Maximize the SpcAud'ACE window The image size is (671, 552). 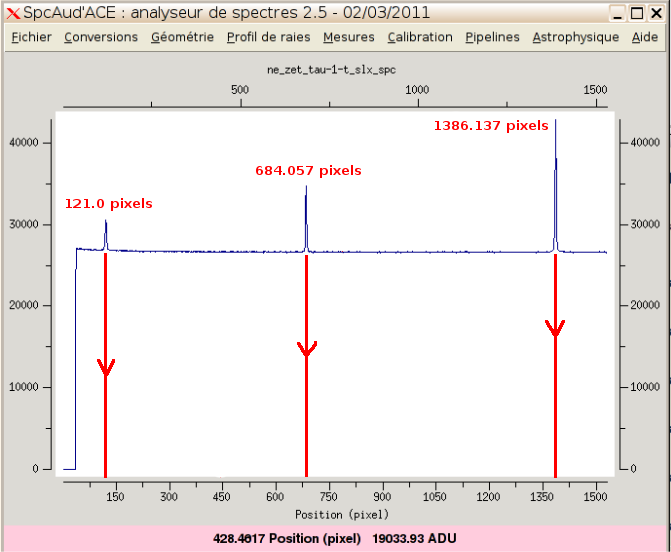(x=637, y=13)
